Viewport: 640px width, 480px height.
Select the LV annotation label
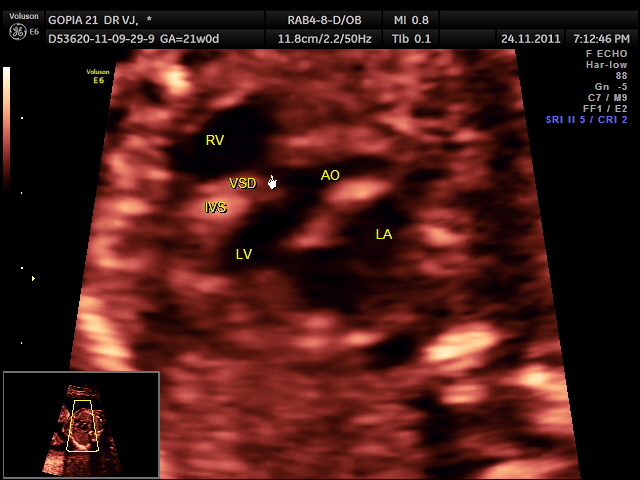pyautogui.click(x=243, y=254)
